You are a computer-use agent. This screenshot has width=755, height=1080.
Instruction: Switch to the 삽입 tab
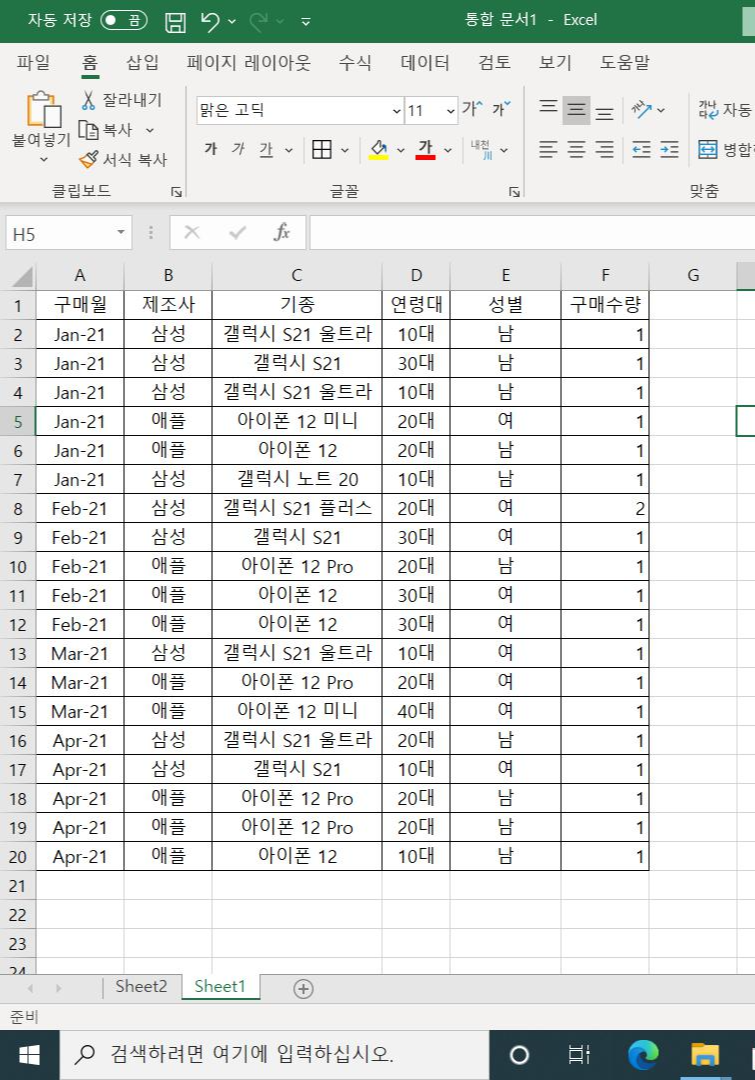(x=142, y=63)
